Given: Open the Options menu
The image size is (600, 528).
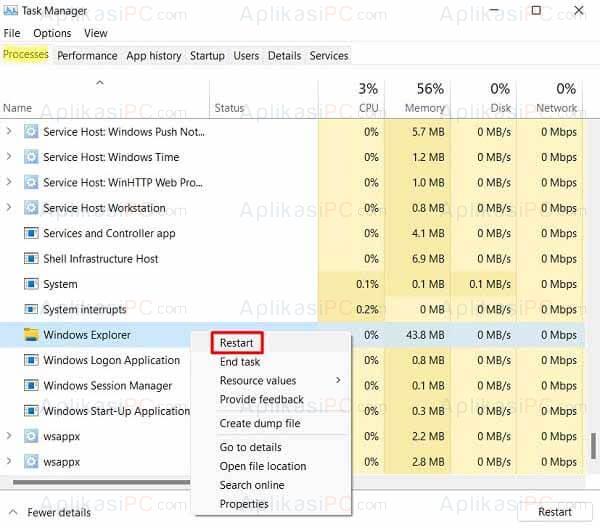Looking at the screenshot, I should point(52,33).
